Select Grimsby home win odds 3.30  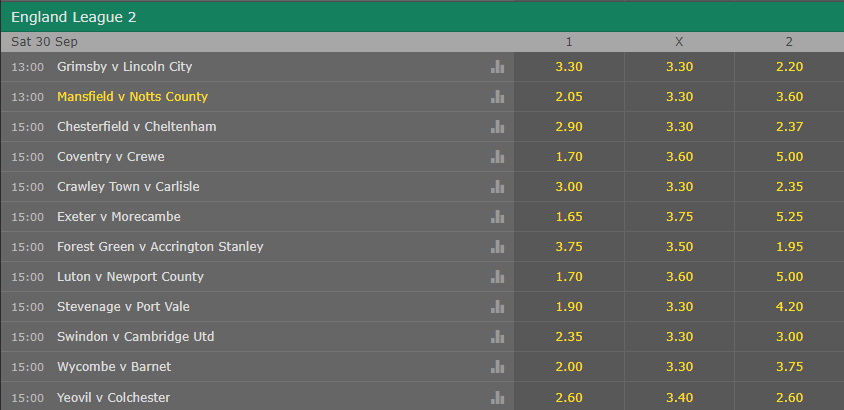point(569,67)
